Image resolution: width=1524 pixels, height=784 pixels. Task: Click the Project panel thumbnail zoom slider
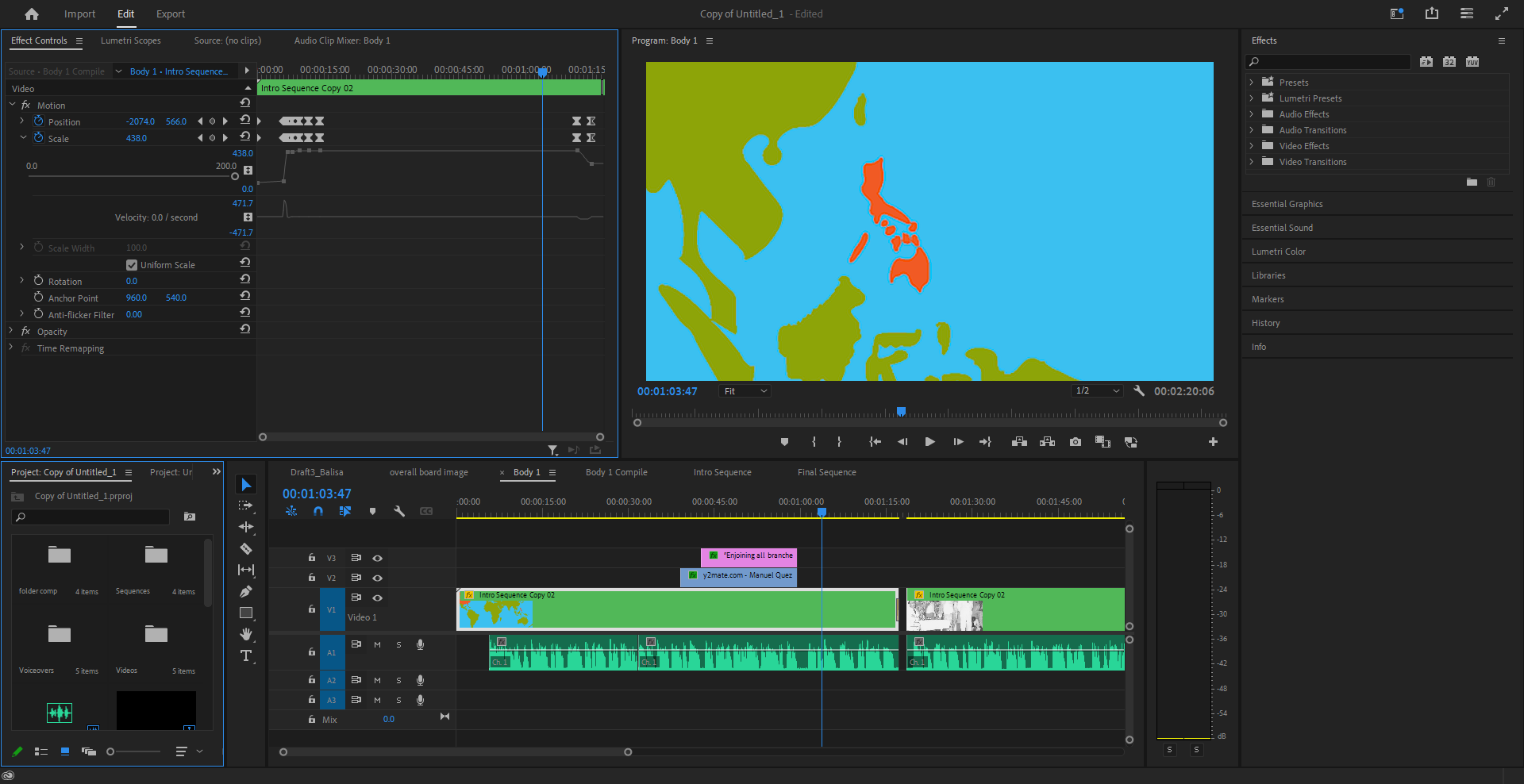point(111,751)
